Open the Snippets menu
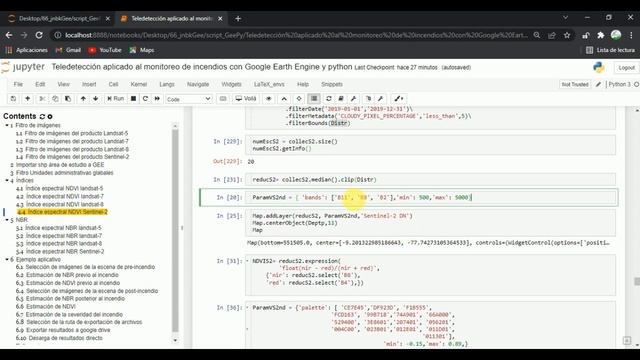The width and height of the screenshot is (640, 360). [x=332, y=84]
